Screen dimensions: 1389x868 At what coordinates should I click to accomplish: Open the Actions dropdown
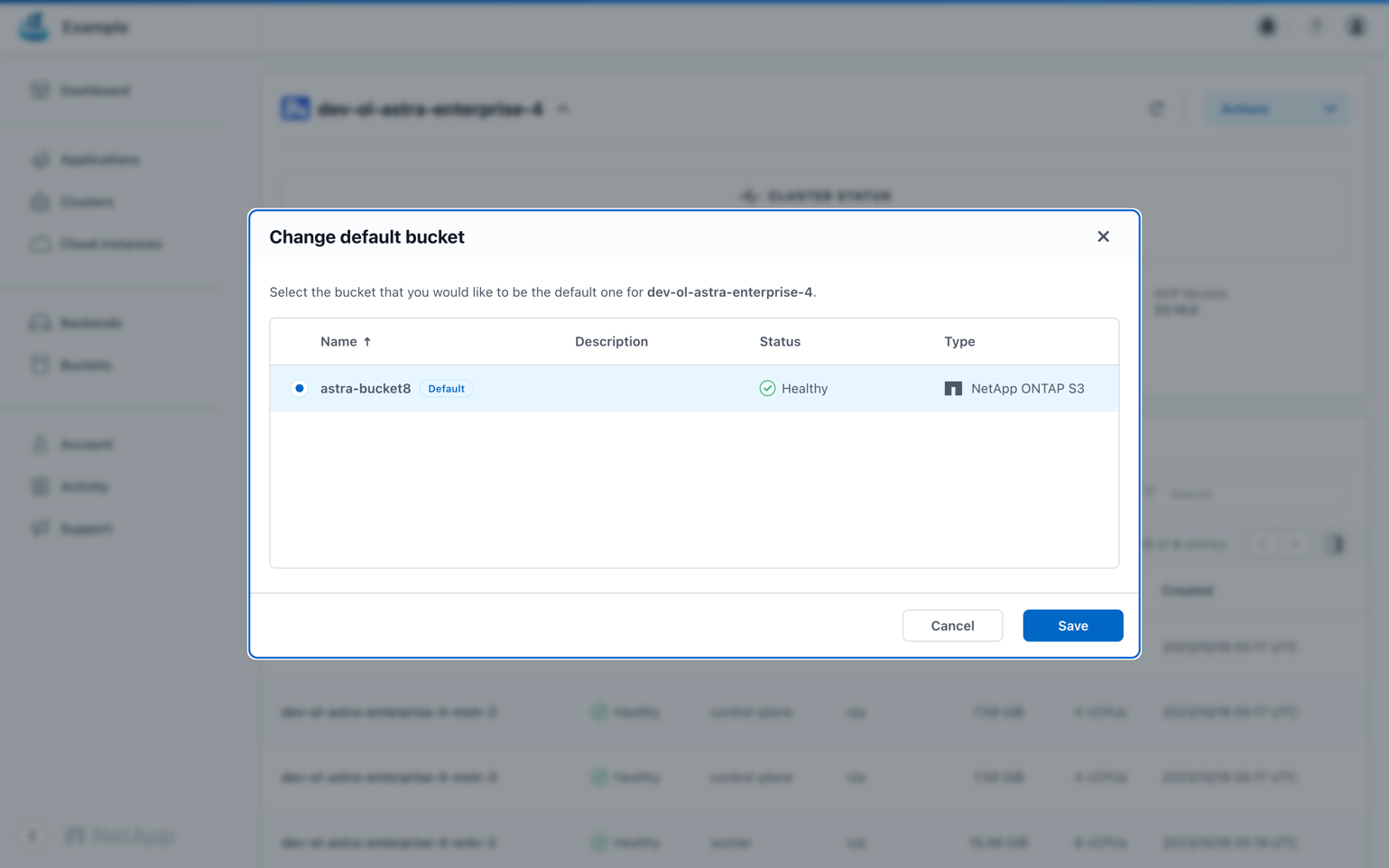(x=1276, y=109)
